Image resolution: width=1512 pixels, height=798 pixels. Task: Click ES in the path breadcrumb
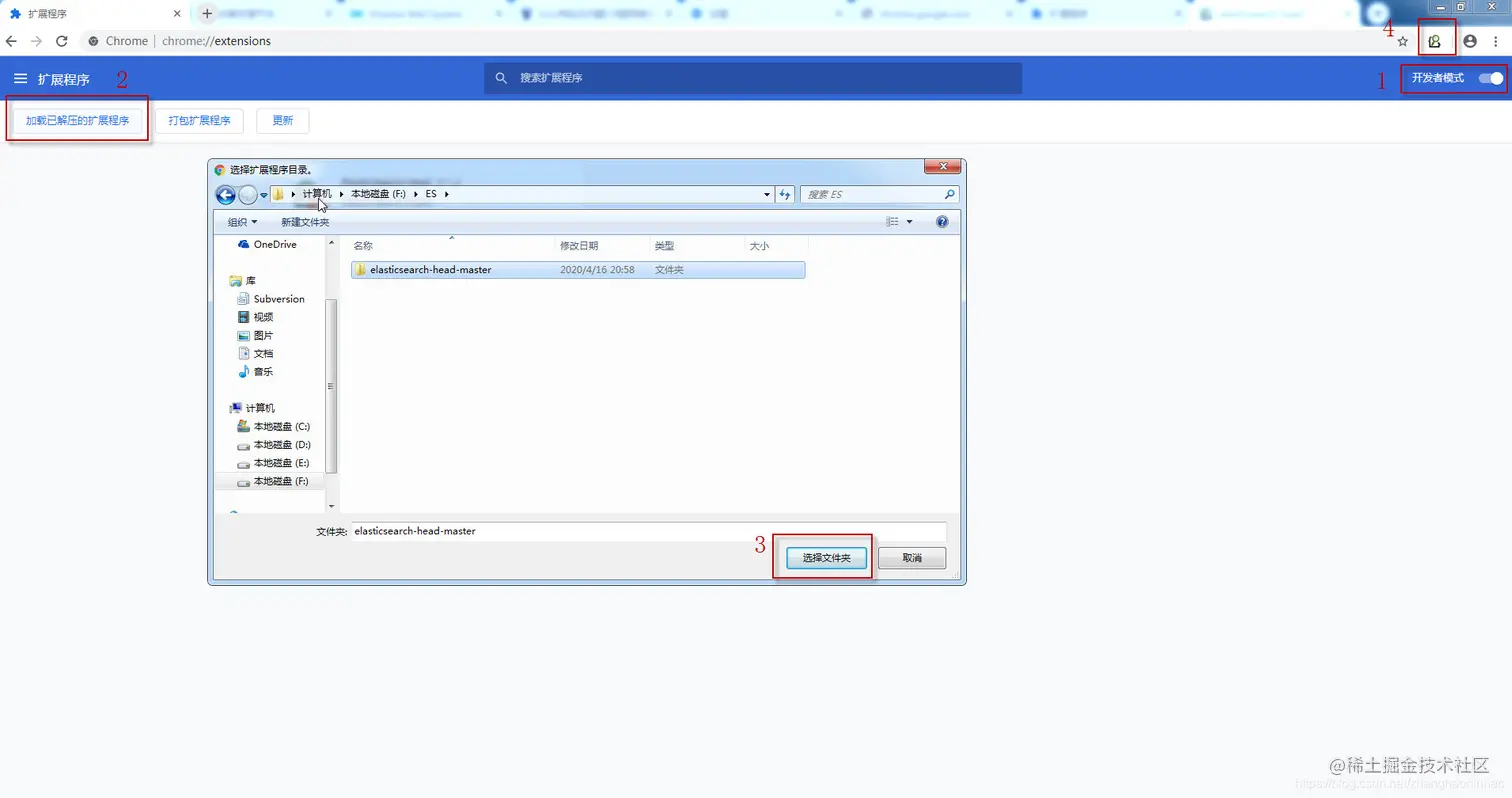[431, 194]
